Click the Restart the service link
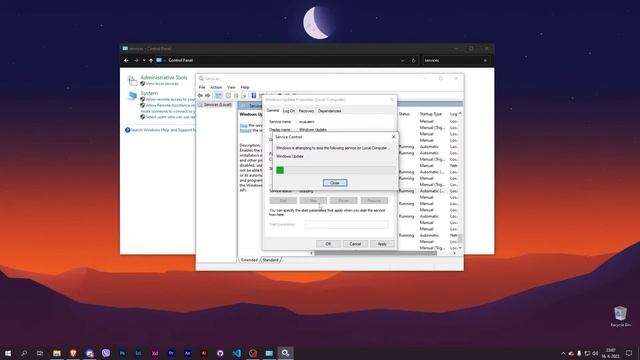The width and height of the screenshot is (640, 360). (245, 130)
